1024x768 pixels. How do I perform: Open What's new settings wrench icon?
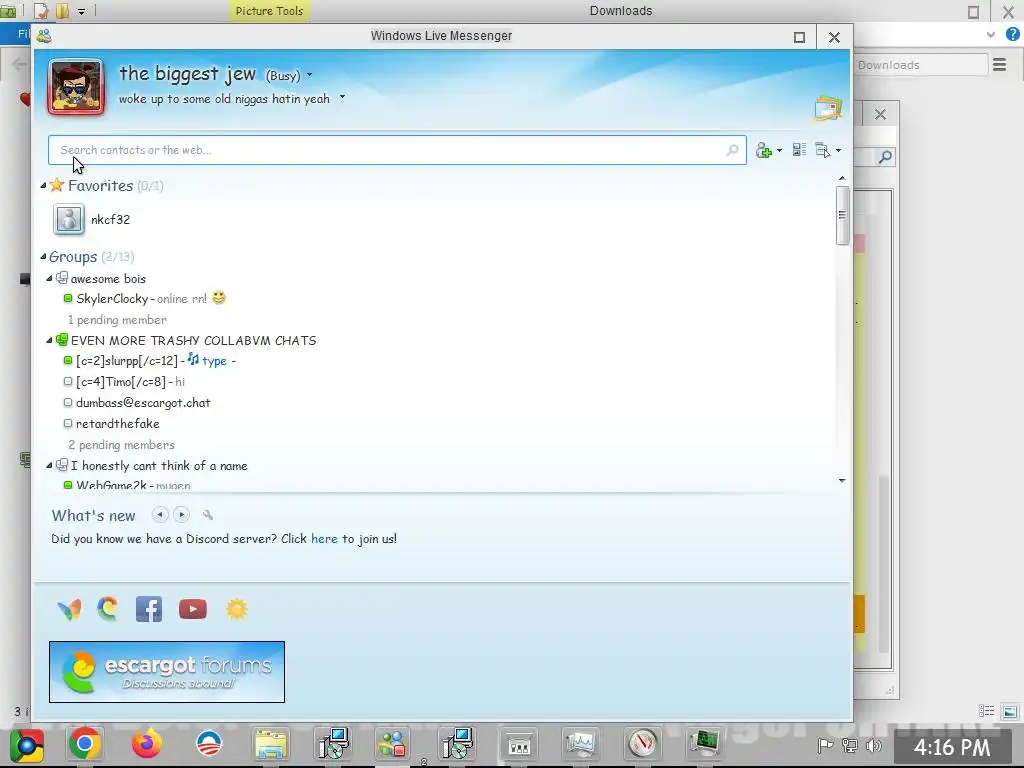coord(208,515)
